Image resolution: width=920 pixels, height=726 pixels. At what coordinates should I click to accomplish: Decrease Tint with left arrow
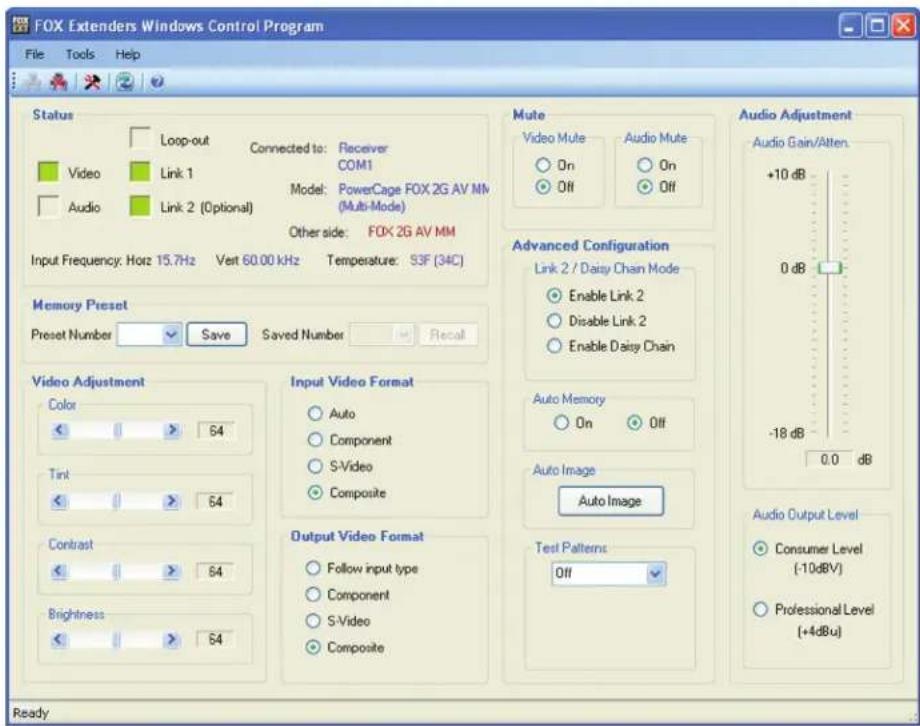coord(59,501)
